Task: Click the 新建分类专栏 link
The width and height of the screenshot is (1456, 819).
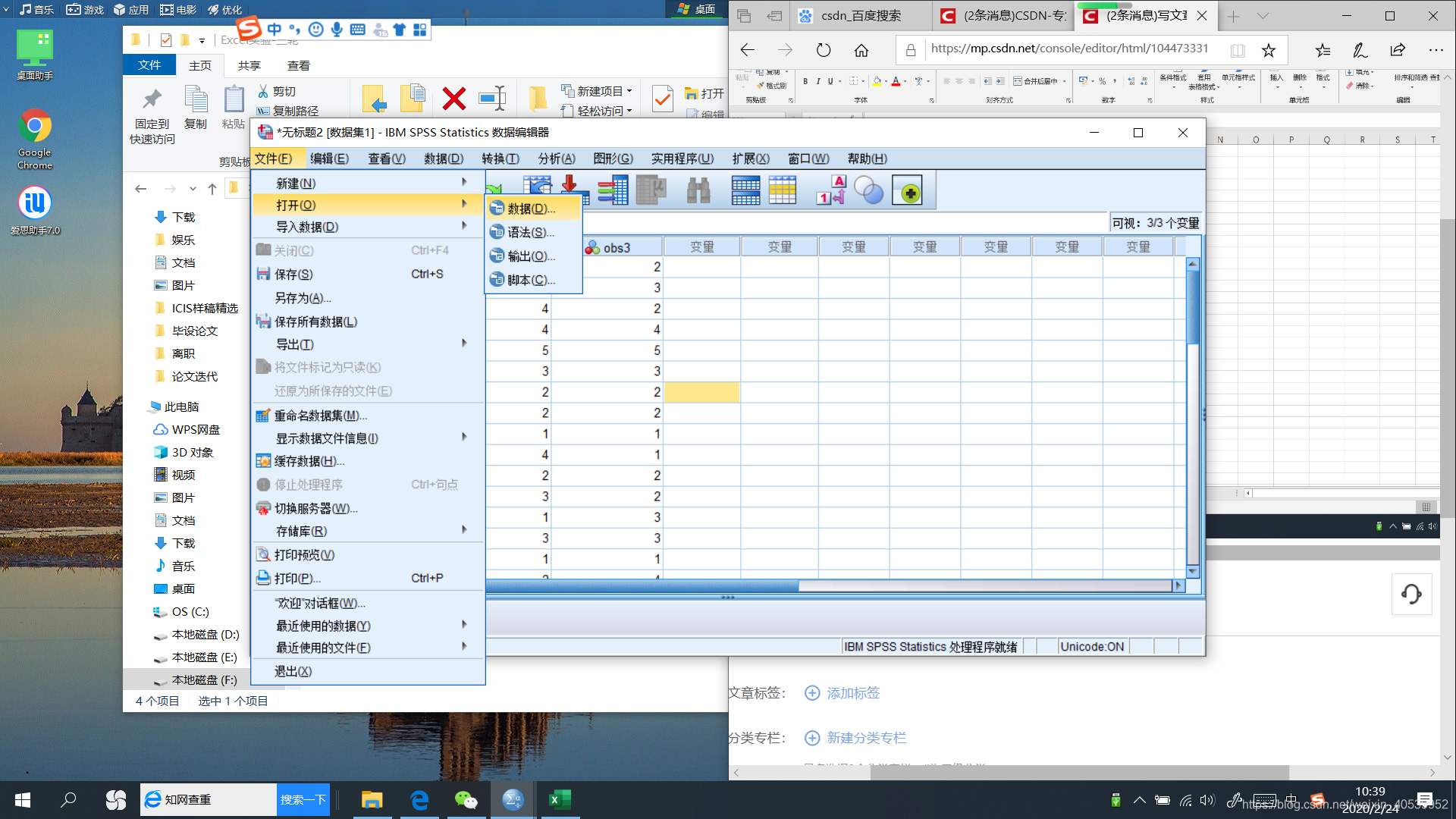Action: click(865, 738)
